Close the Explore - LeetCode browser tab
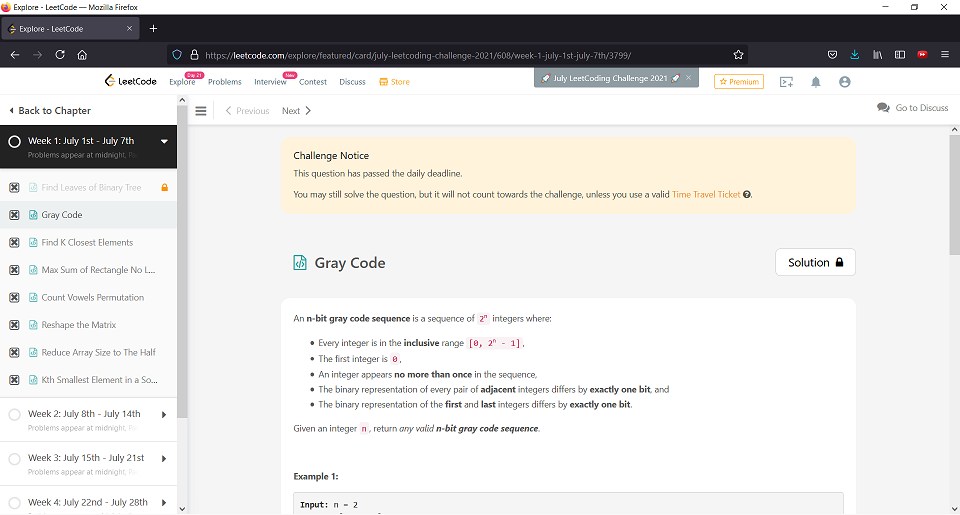Image resolution: width=960 pixels, height=515 pixels. [129, 29]
